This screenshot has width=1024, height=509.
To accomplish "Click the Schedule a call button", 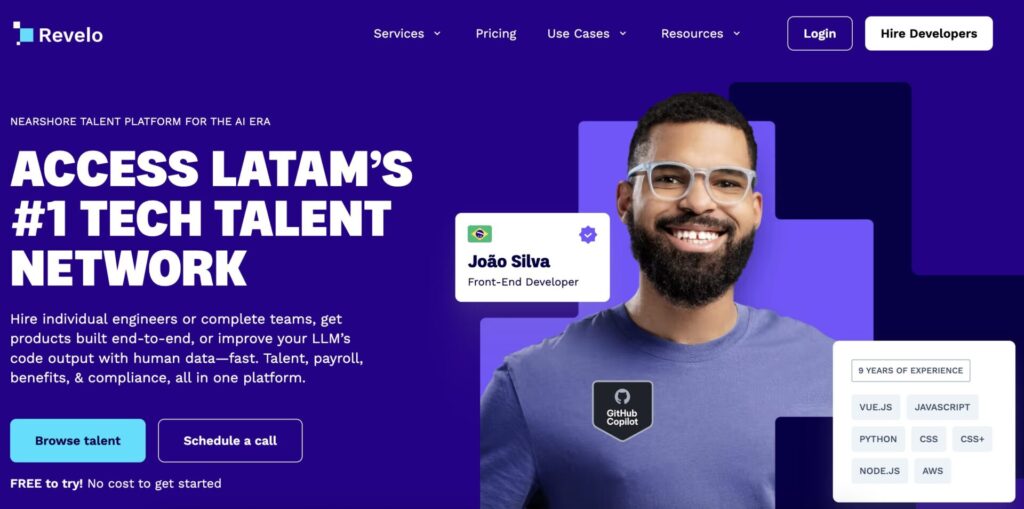I will click(x=230, y=440).
